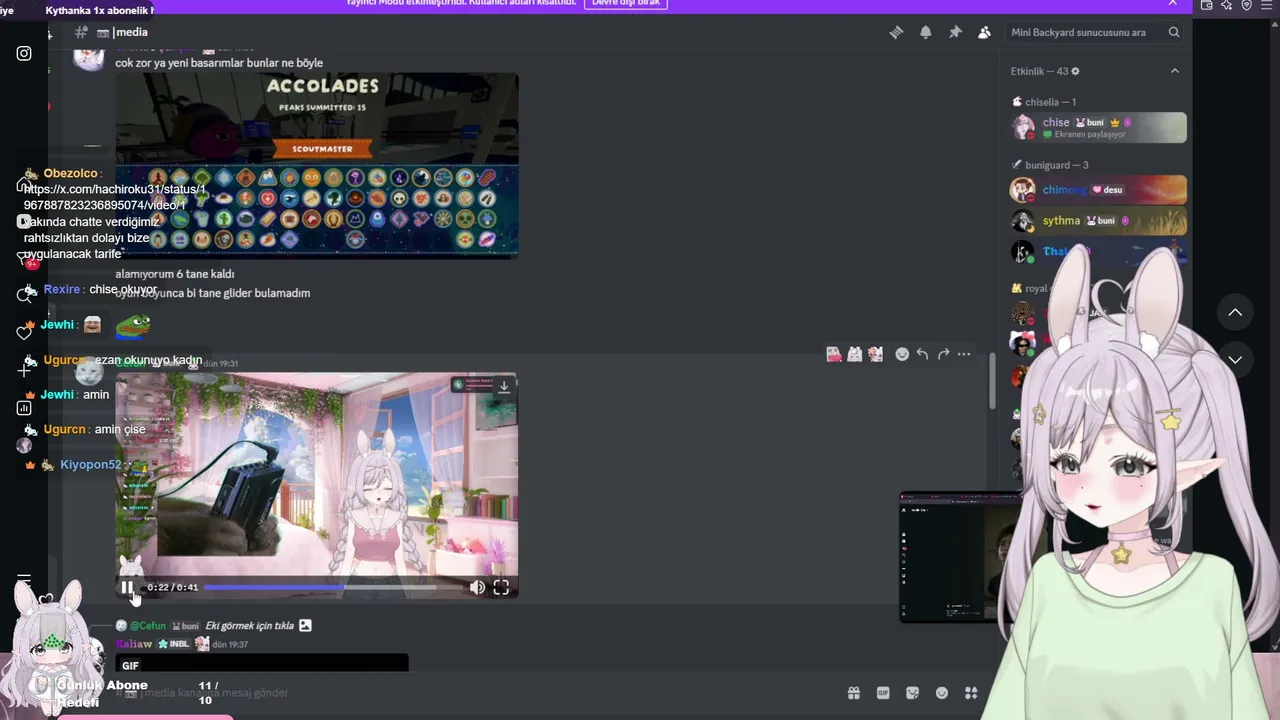
Task: Click the down arrow round button
Action: 1235,360
